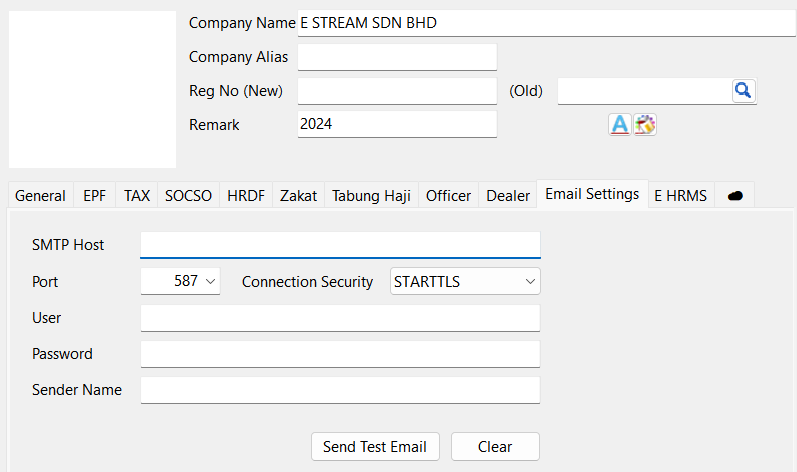Click the Remark field containing 2024
Viewport: 797px width, 472px height.
(x=397, y=124)
